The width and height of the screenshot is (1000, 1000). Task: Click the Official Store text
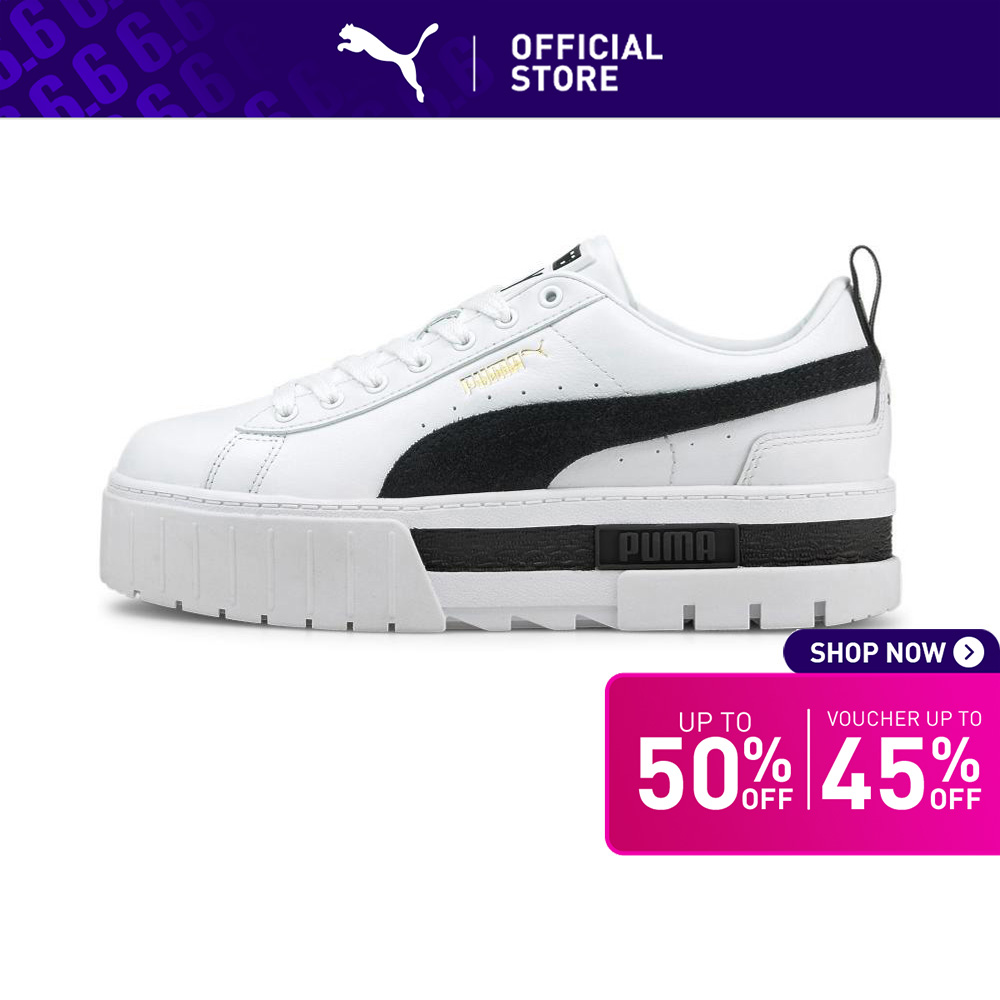(586, 63)
